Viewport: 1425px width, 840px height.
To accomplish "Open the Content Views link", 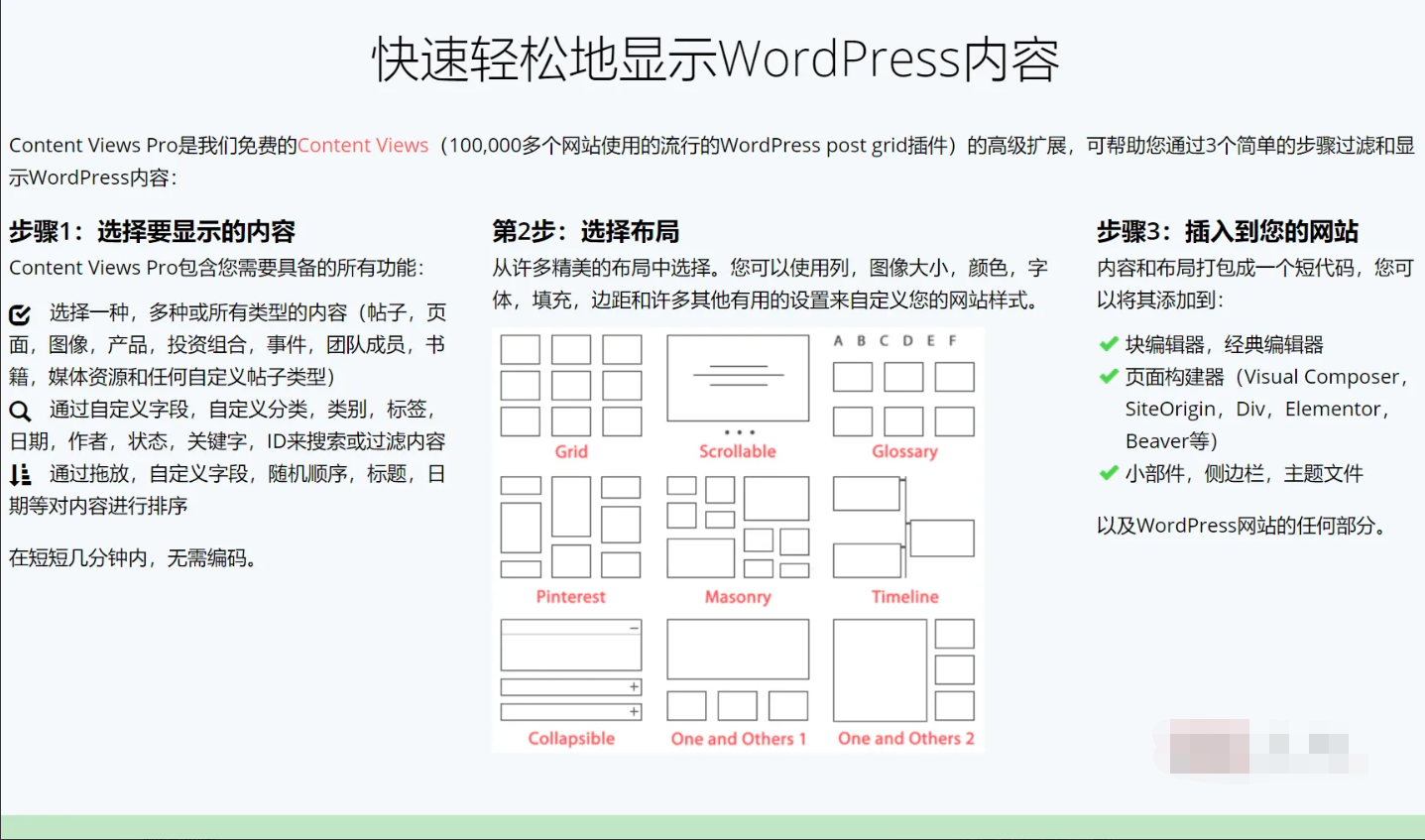I will tap(363, 146).
